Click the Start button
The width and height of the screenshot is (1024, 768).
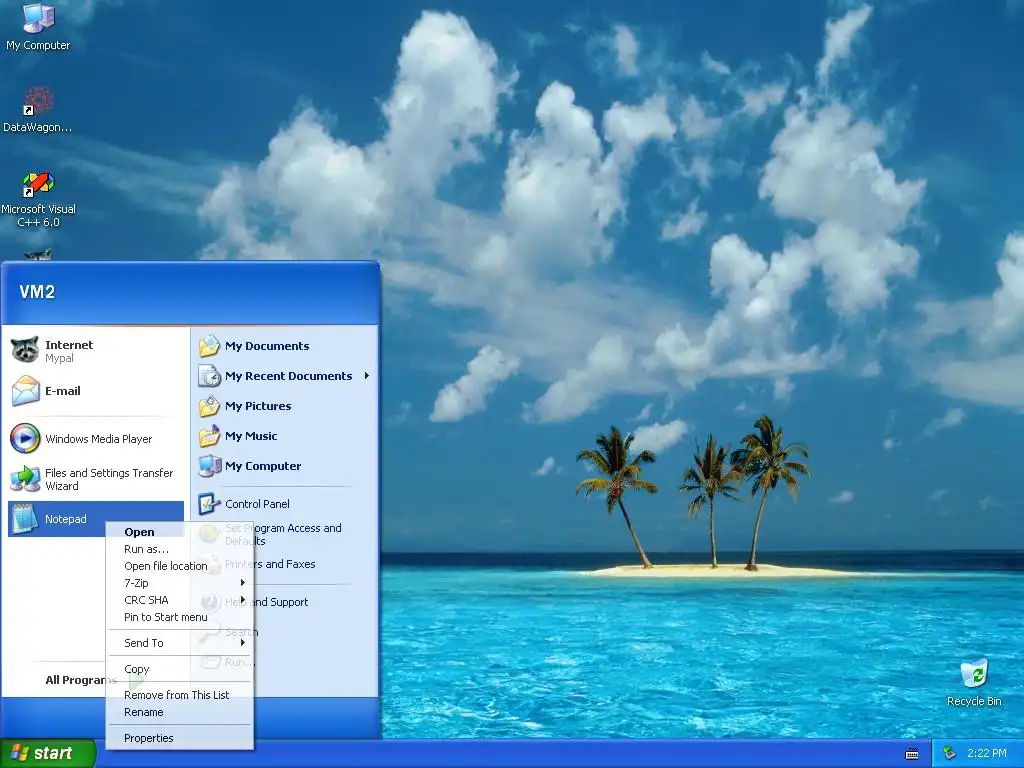48,754
